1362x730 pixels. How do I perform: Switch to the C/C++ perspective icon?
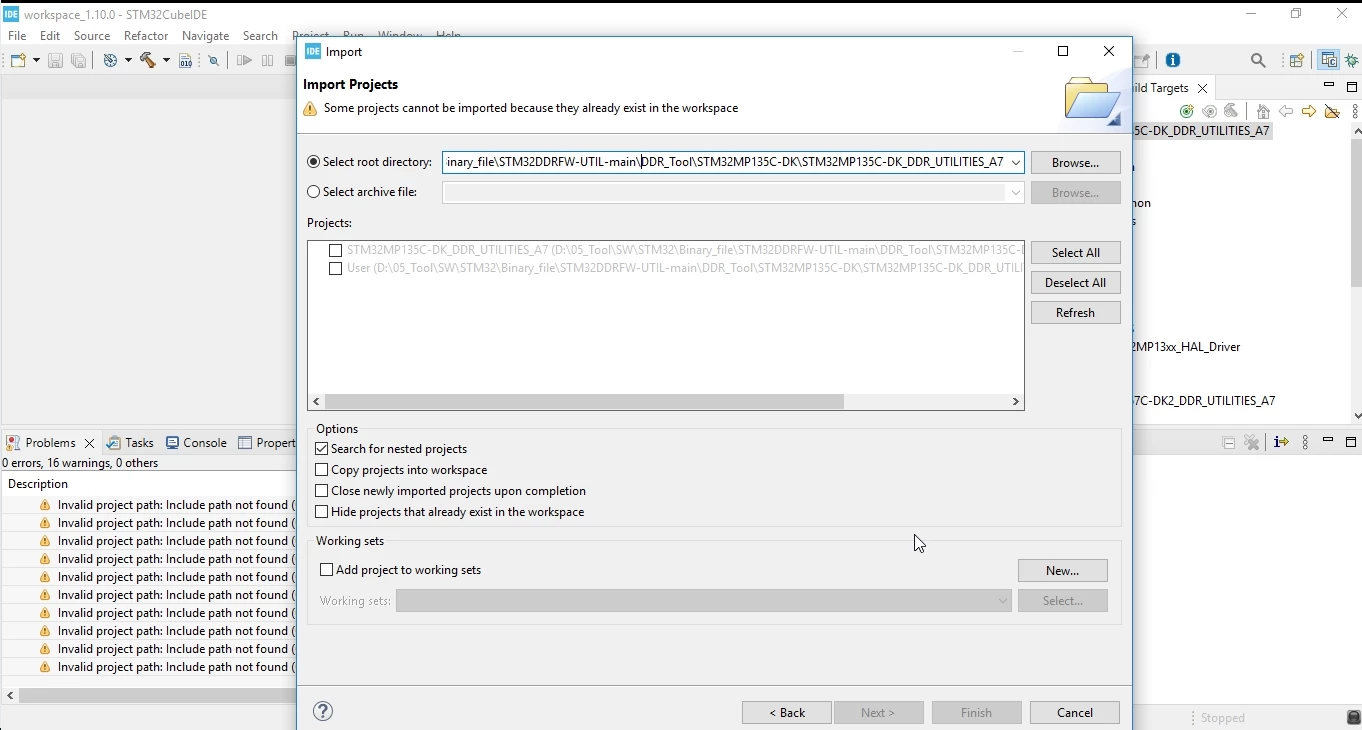[1329, 61]
